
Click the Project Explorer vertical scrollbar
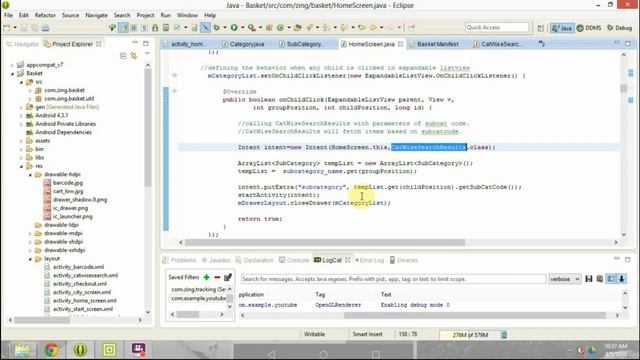tap(148, 129)
